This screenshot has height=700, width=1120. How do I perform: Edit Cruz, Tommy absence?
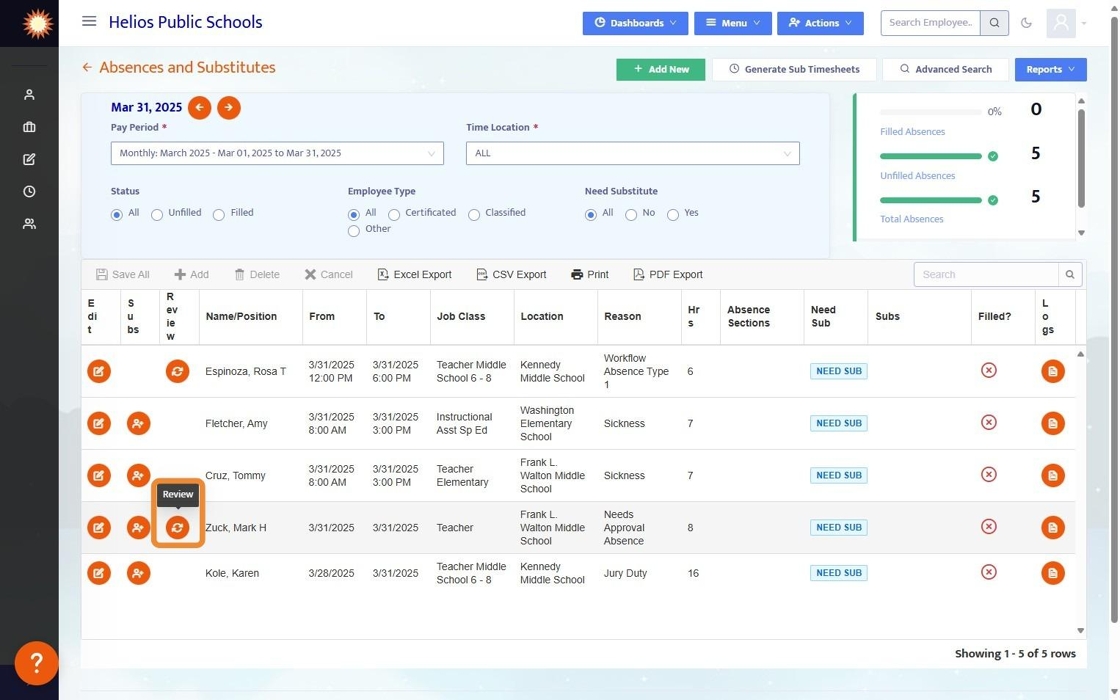(99, 476)
